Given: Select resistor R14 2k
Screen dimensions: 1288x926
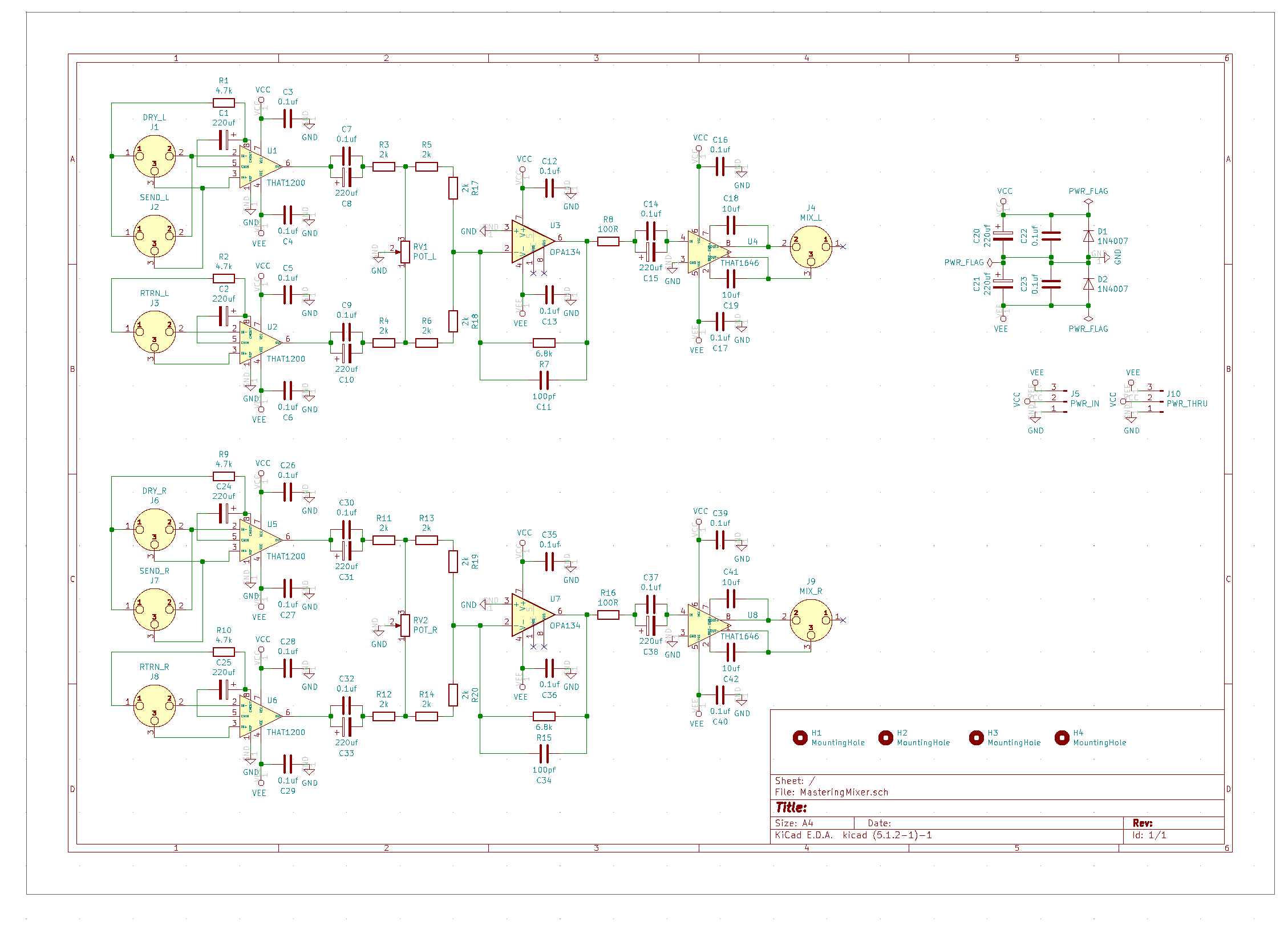Looking at the screenshot, I should (x=426, y=716).
